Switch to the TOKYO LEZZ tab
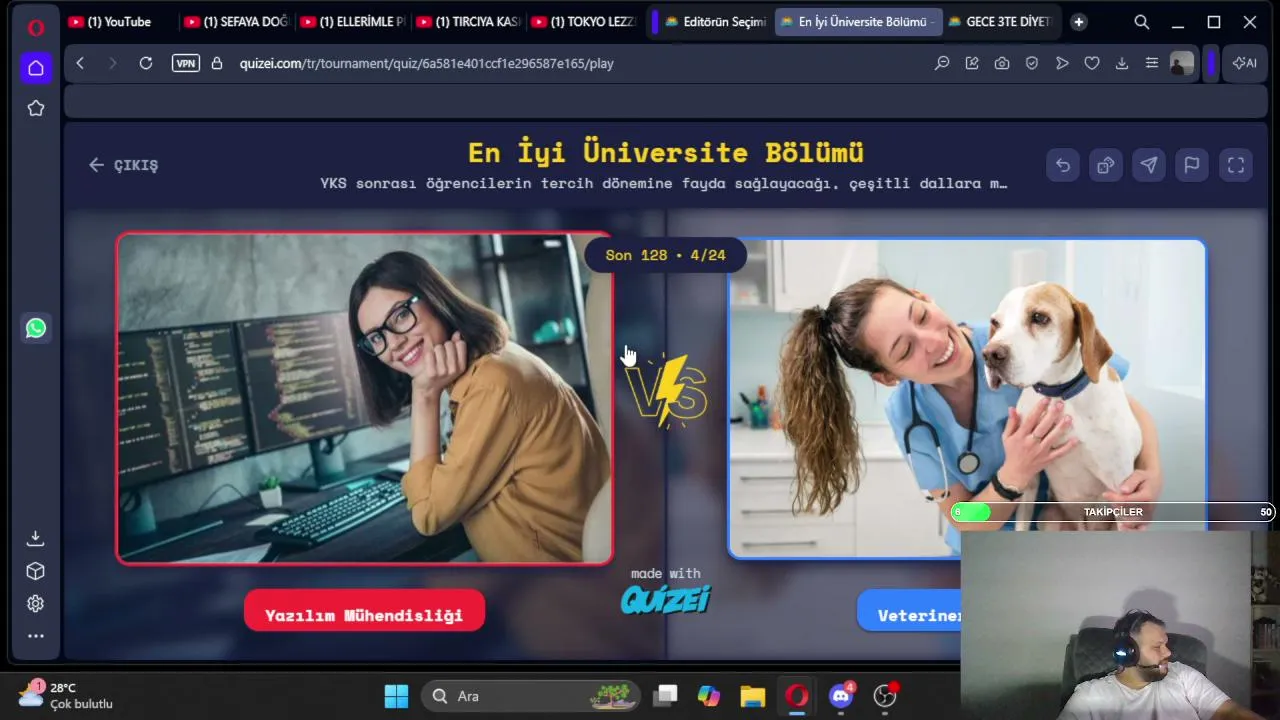This screenshot has width=1280, height=720. (583, 22)
